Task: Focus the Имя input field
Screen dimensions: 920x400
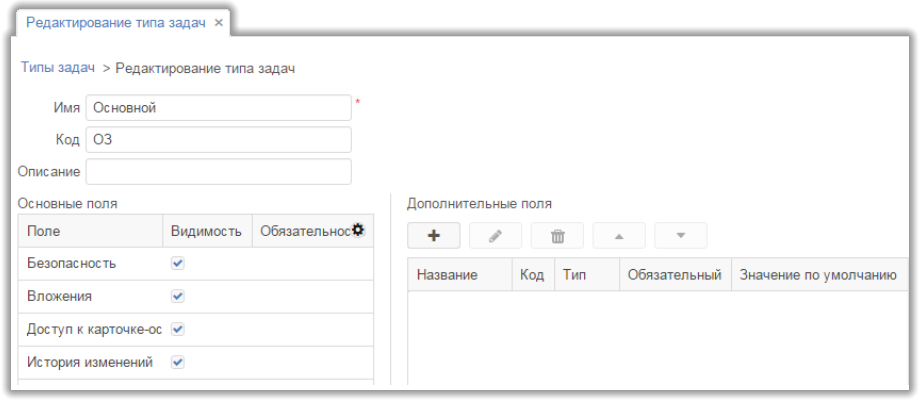Action: click(x=219, y=108)
